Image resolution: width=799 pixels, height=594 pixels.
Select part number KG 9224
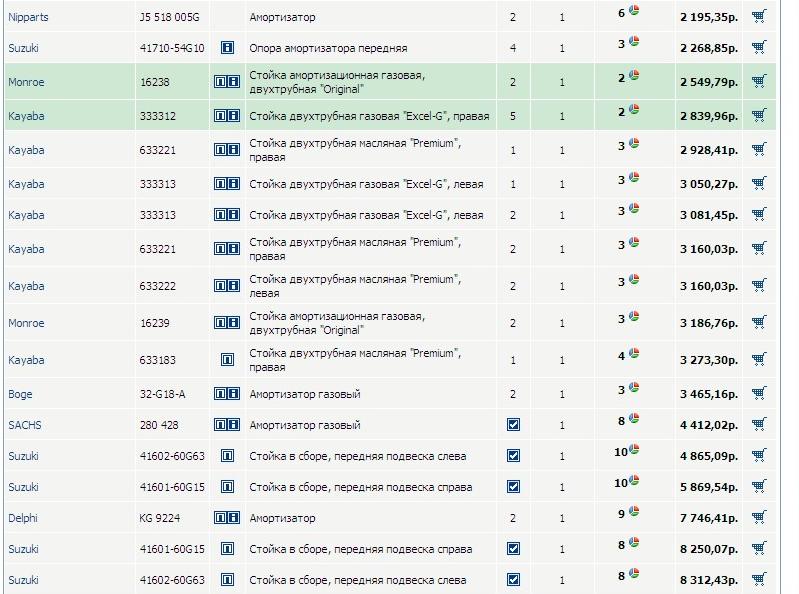[159, 518]
